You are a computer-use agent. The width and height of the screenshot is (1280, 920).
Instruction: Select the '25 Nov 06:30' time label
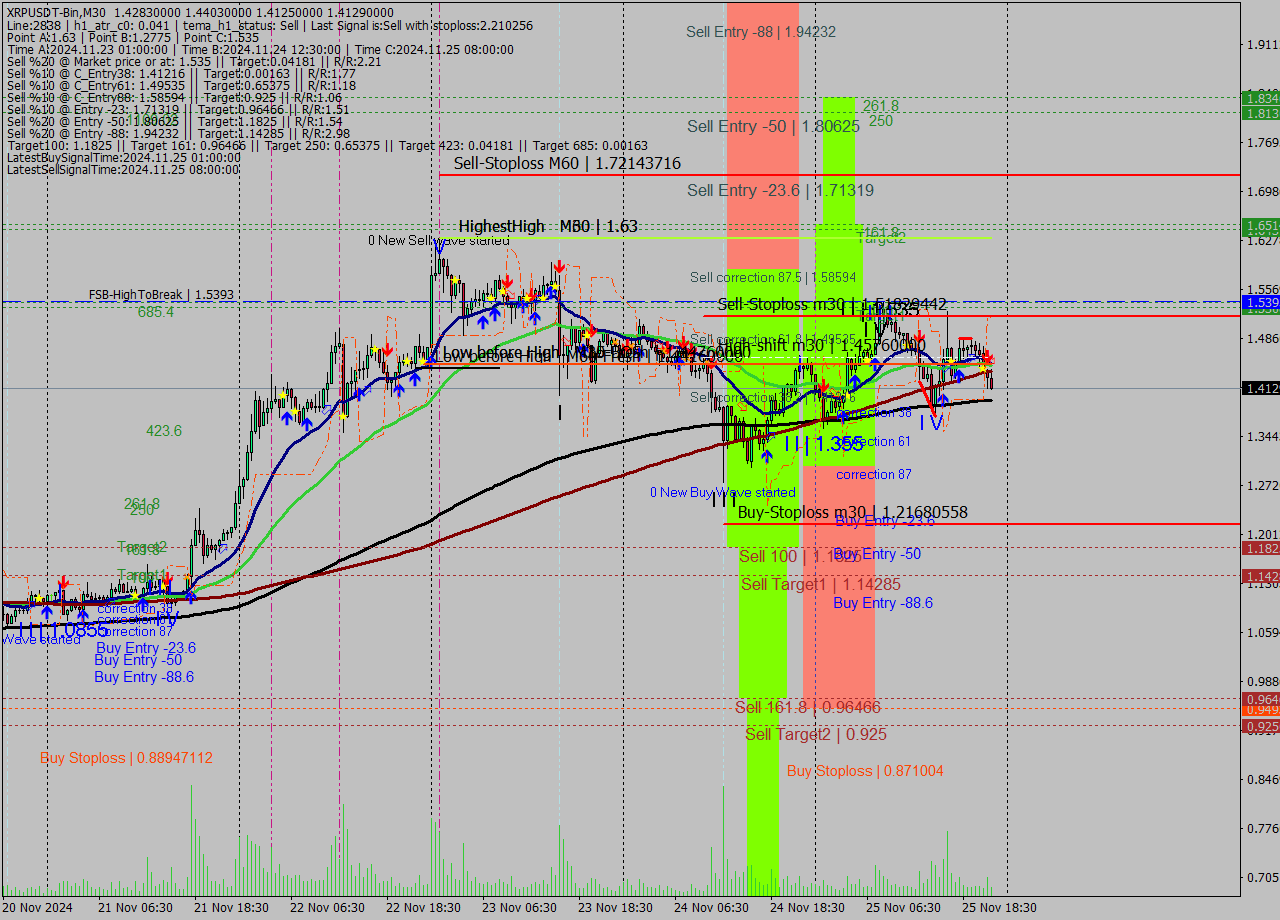903,908
